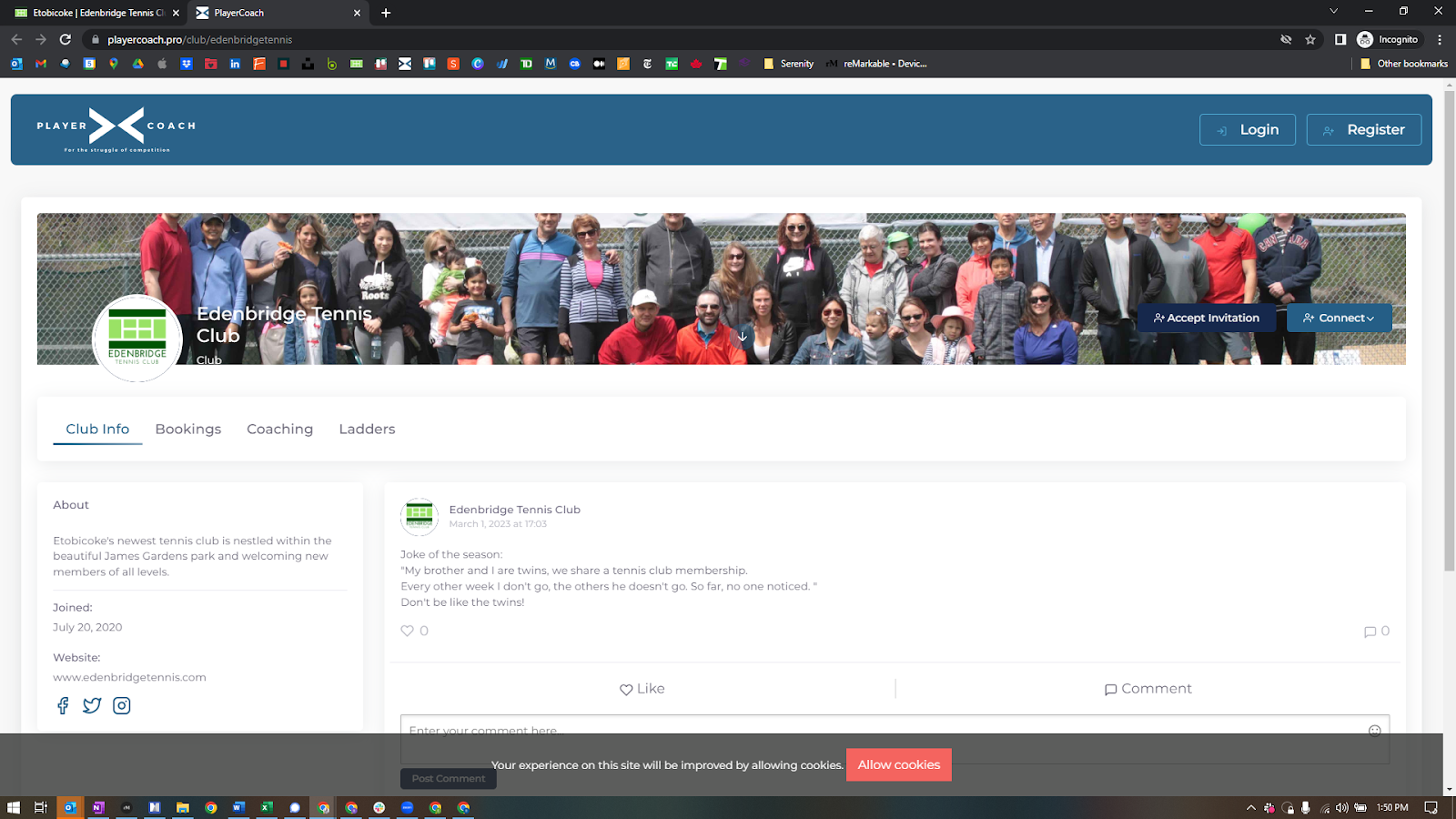This screenshot has height=819, width=1456.
Task: Open the Windows notification center
Action: coord(1431,807)
